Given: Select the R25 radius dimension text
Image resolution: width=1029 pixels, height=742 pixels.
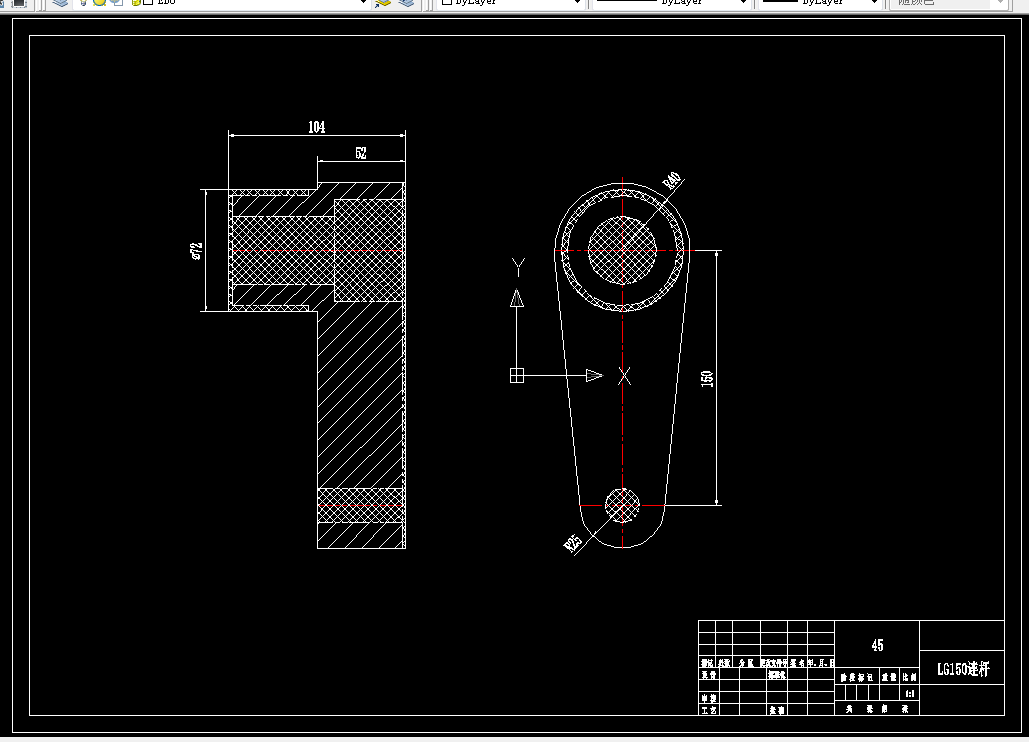Looking at the screenshot, I should pyautogui.click(x=573, y=542).
